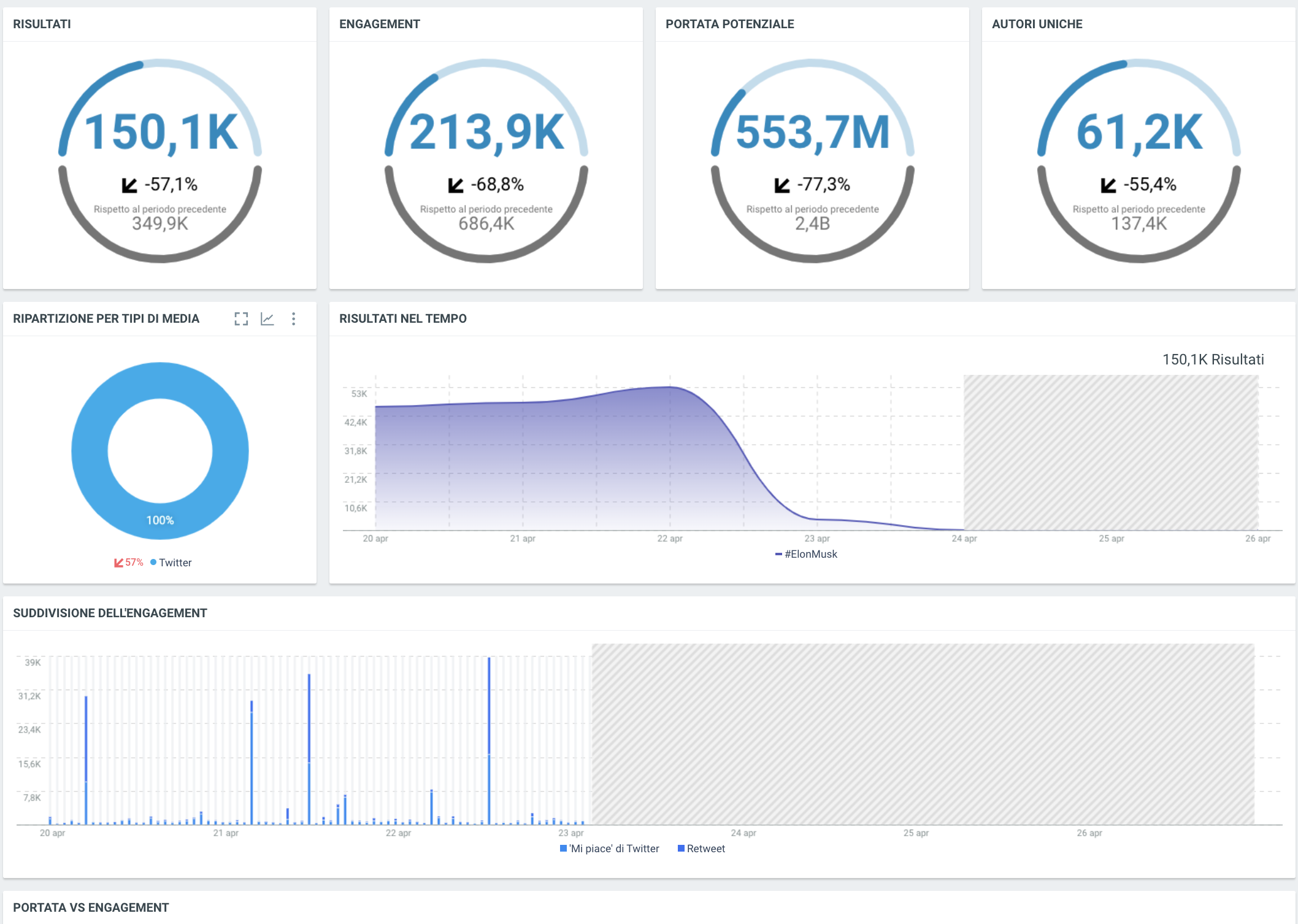Click the PORTATA POTENZIALE panel title

click(x=730, y=24)
